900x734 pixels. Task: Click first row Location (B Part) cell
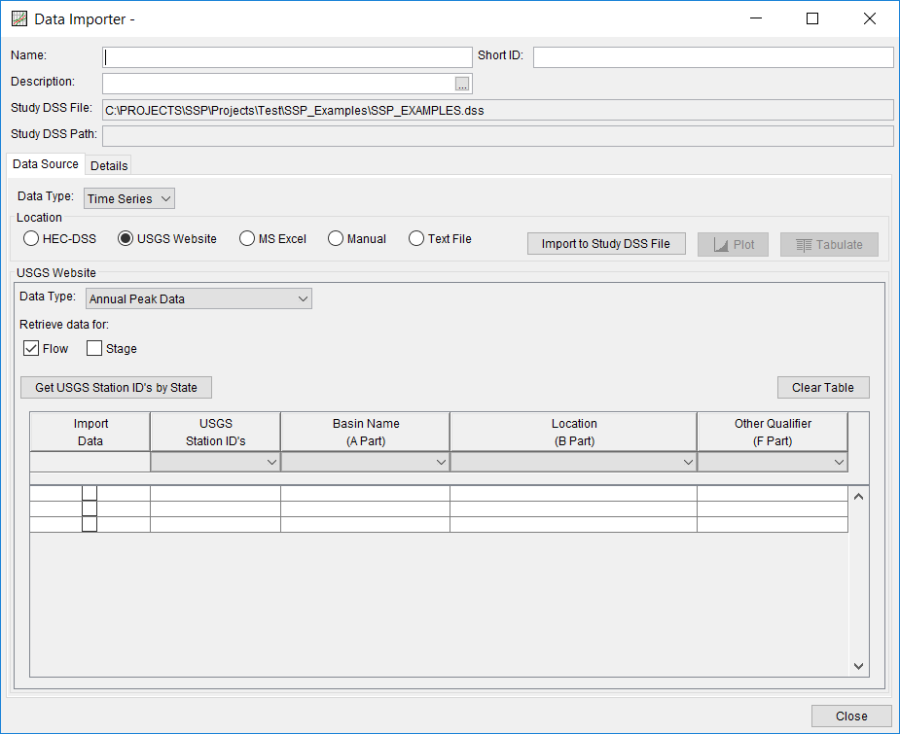tap(573, 494)
